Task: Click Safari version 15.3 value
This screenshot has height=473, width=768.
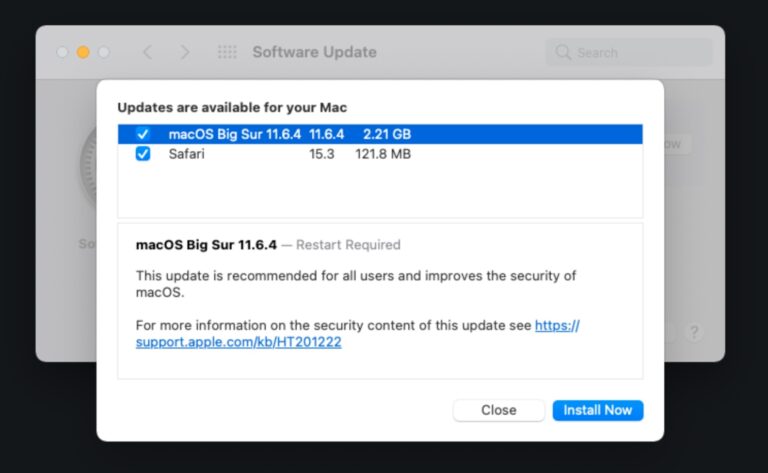Action: pyautogui.click(x=322, y=154)
